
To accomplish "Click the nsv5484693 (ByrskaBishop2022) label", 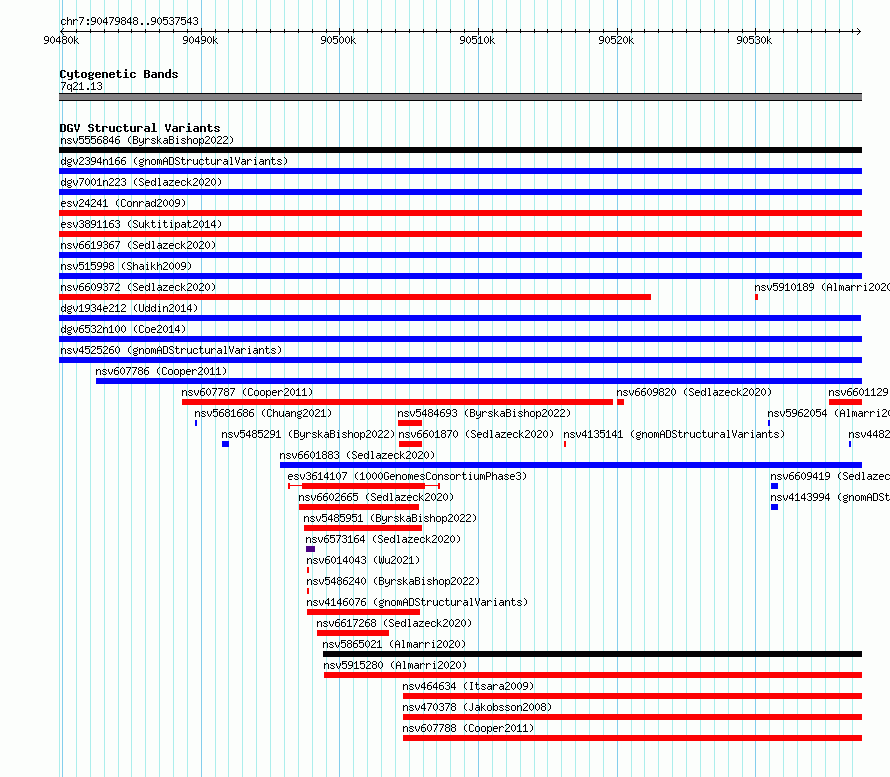I will [x=484, y=413].
